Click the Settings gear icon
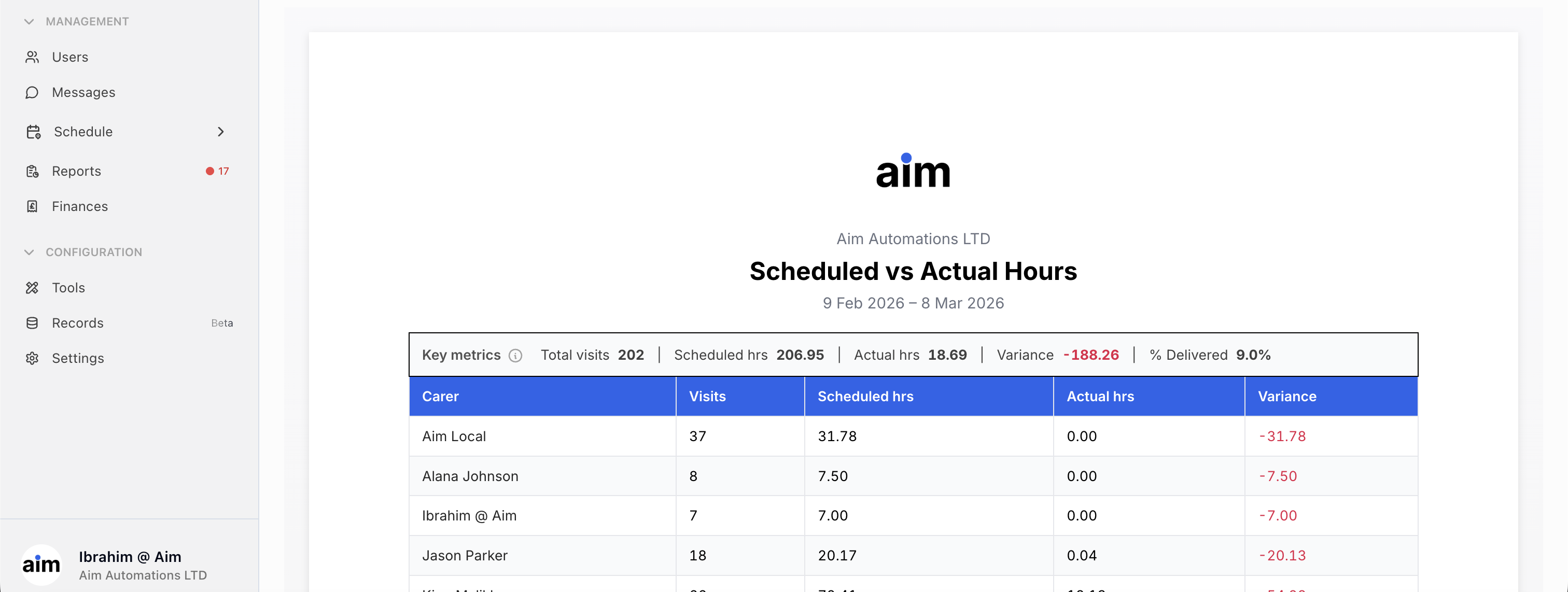Screen dimensions: 1568x592 point(32,358)
